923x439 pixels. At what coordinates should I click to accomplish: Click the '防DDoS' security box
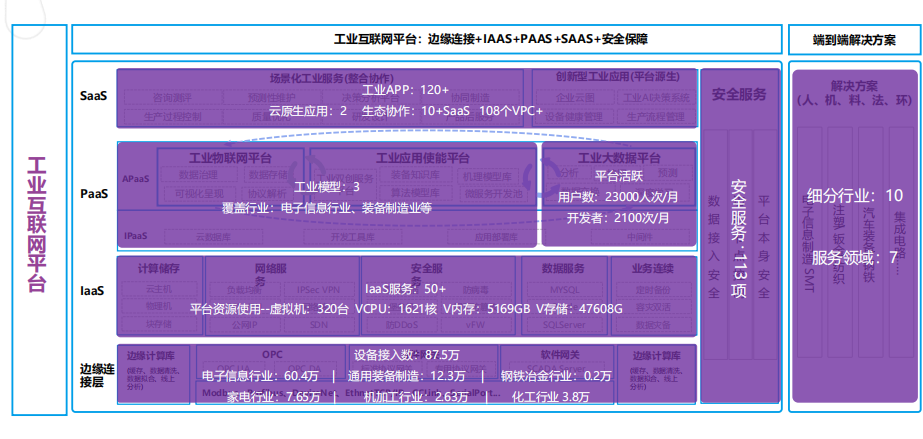point(402,325)
